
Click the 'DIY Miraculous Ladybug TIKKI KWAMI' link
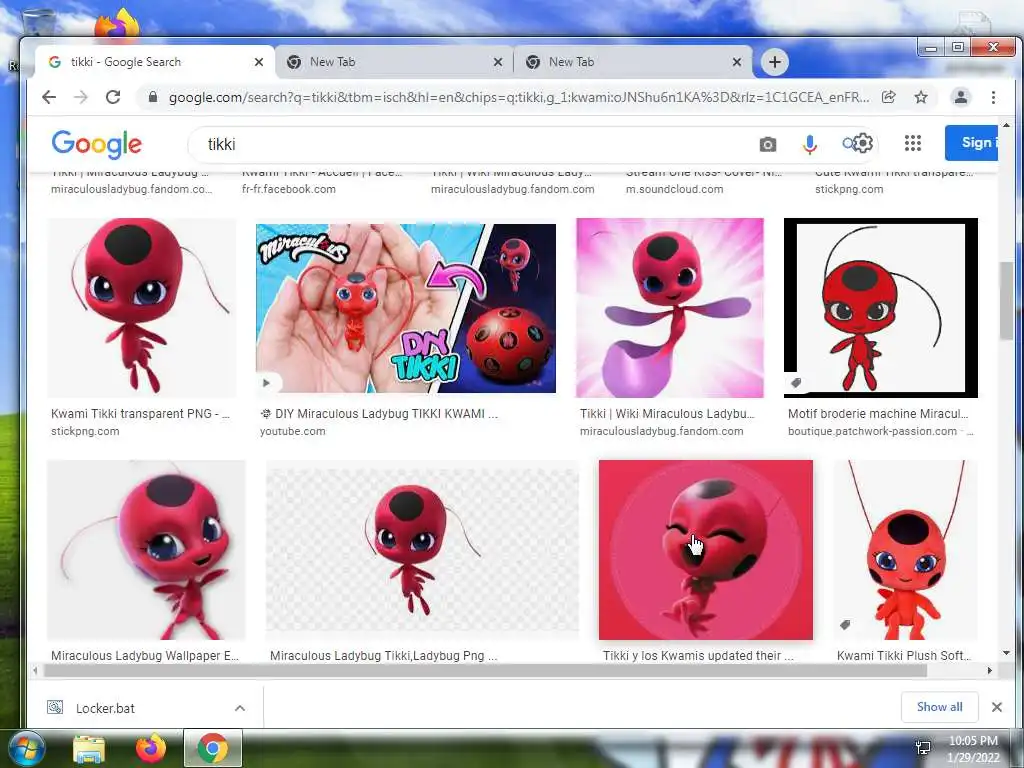tap(379, 413)
